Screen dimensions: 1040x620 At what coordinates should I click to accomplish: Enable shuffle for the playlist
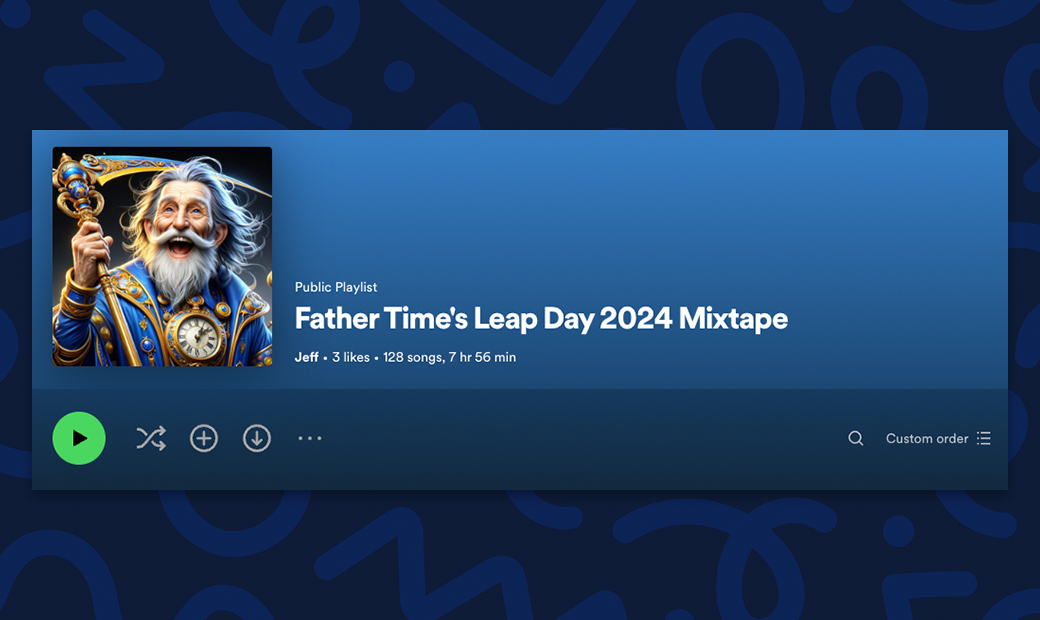point(150,438)
